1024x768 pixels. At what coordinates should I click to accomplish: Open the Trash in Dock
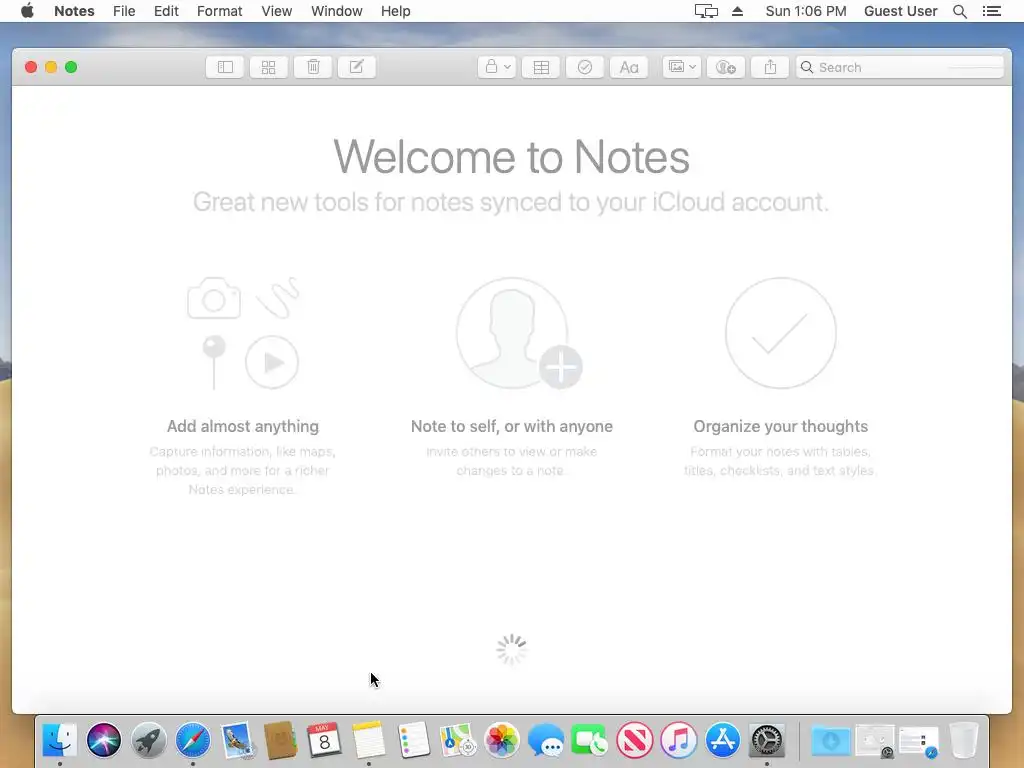[x=964, y=741]
